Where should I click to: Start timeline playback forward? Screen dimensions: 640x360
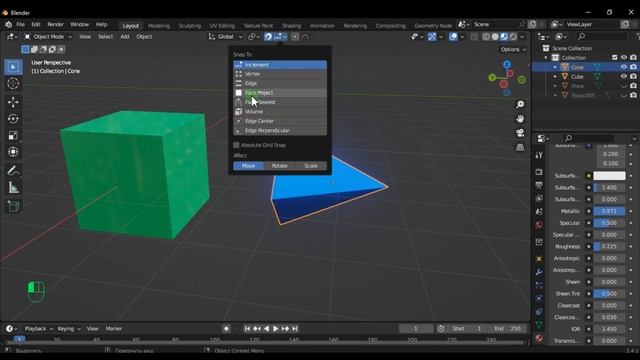click(276, 329)
